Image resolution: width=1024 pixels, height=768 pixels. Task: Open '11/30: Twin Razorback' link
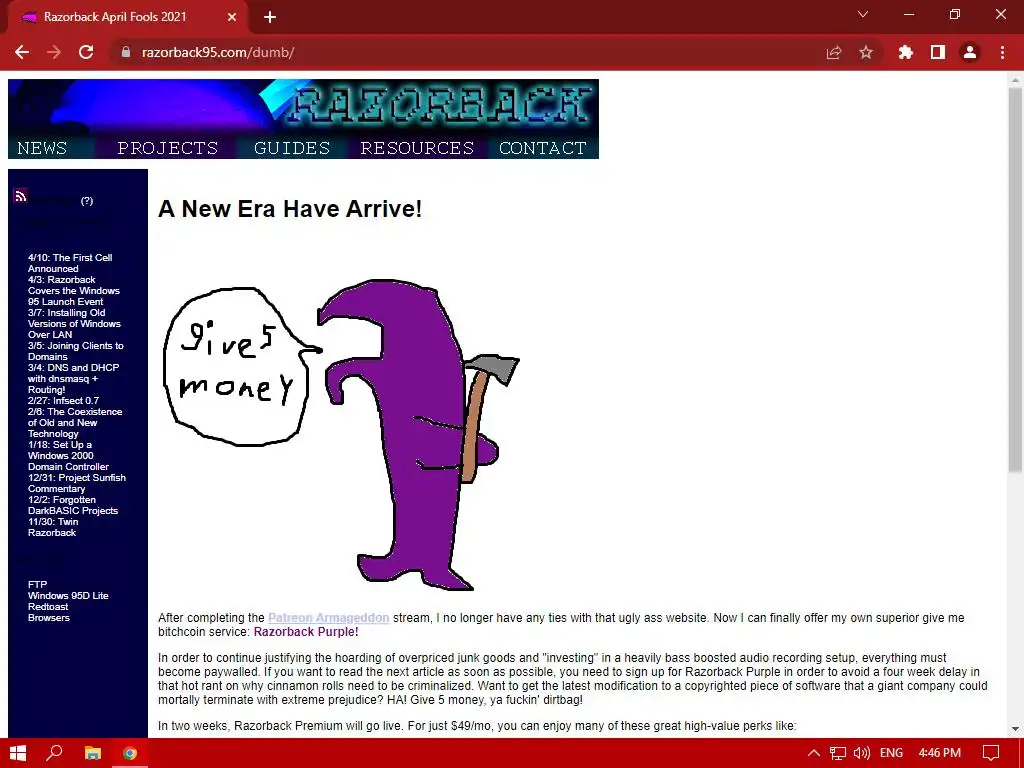point(53,527)
